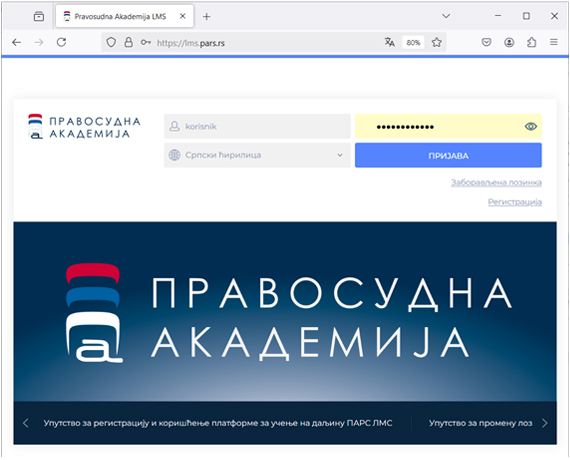Image resolution: width=570 pixels, height=460 pixels.
Task: Open saved logins key icon
Action: click(146, 43)
